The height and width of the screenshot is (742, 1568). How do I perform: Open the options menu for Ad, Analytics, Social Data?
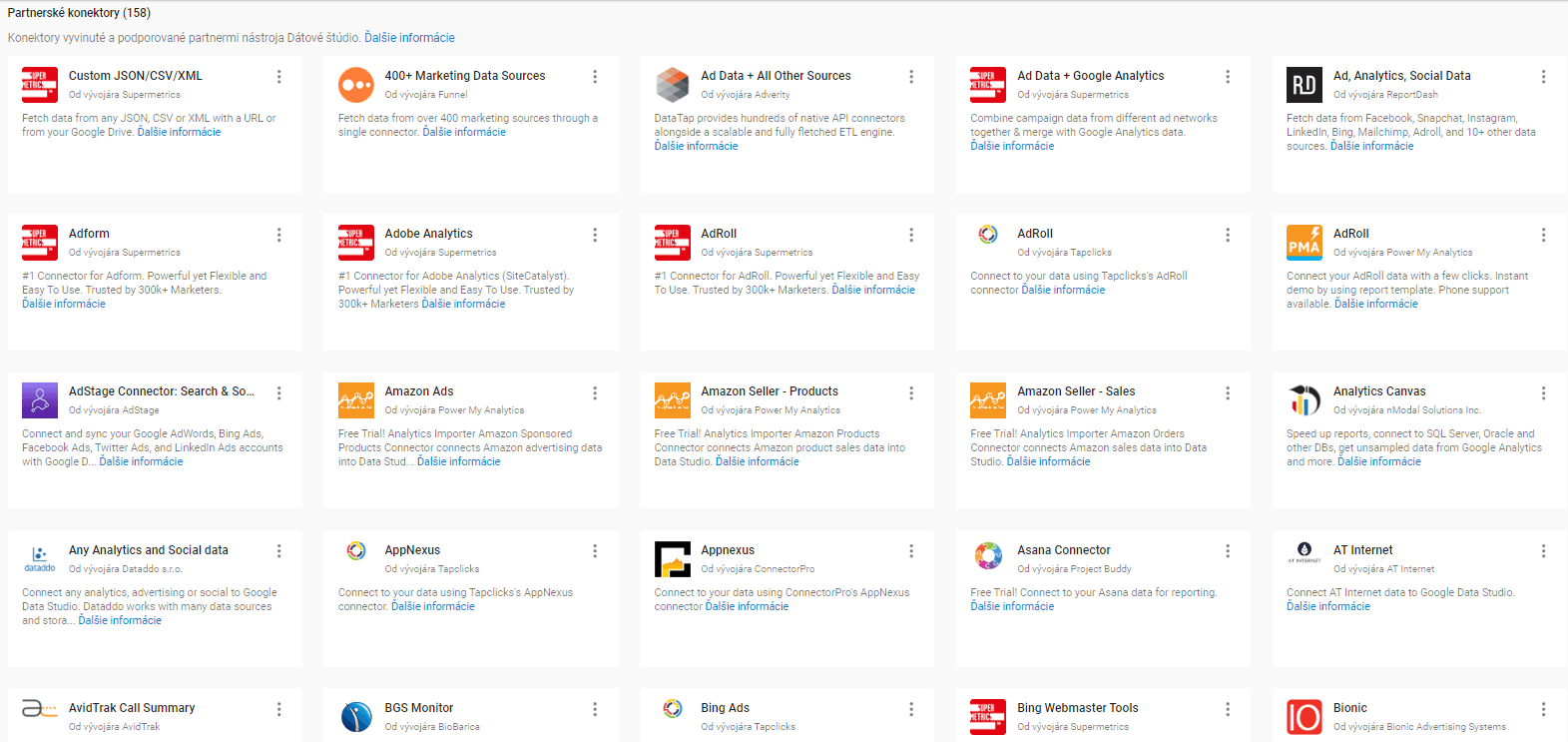tap(1543, 77)
